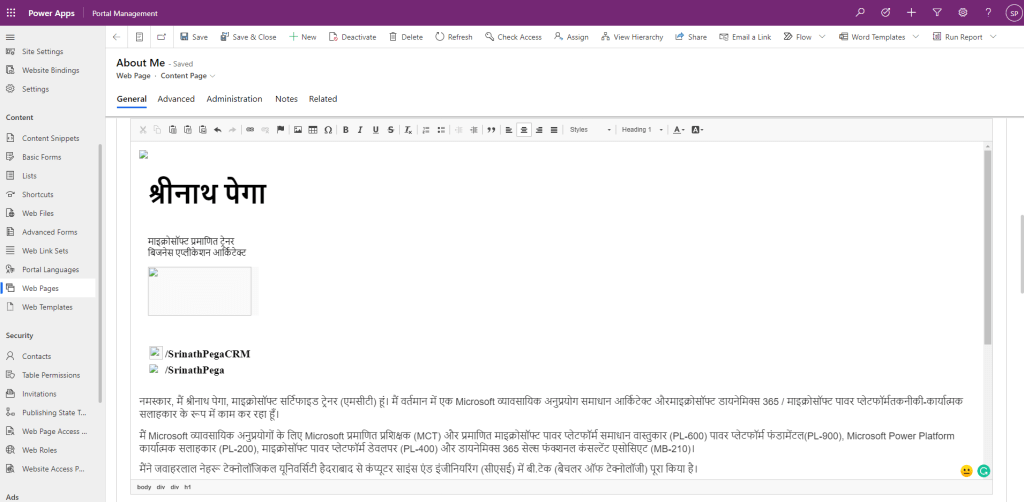Open the Administration tab
Image resolution: width=1024 pixels, height=502 pixels.
tap(234, 99)
